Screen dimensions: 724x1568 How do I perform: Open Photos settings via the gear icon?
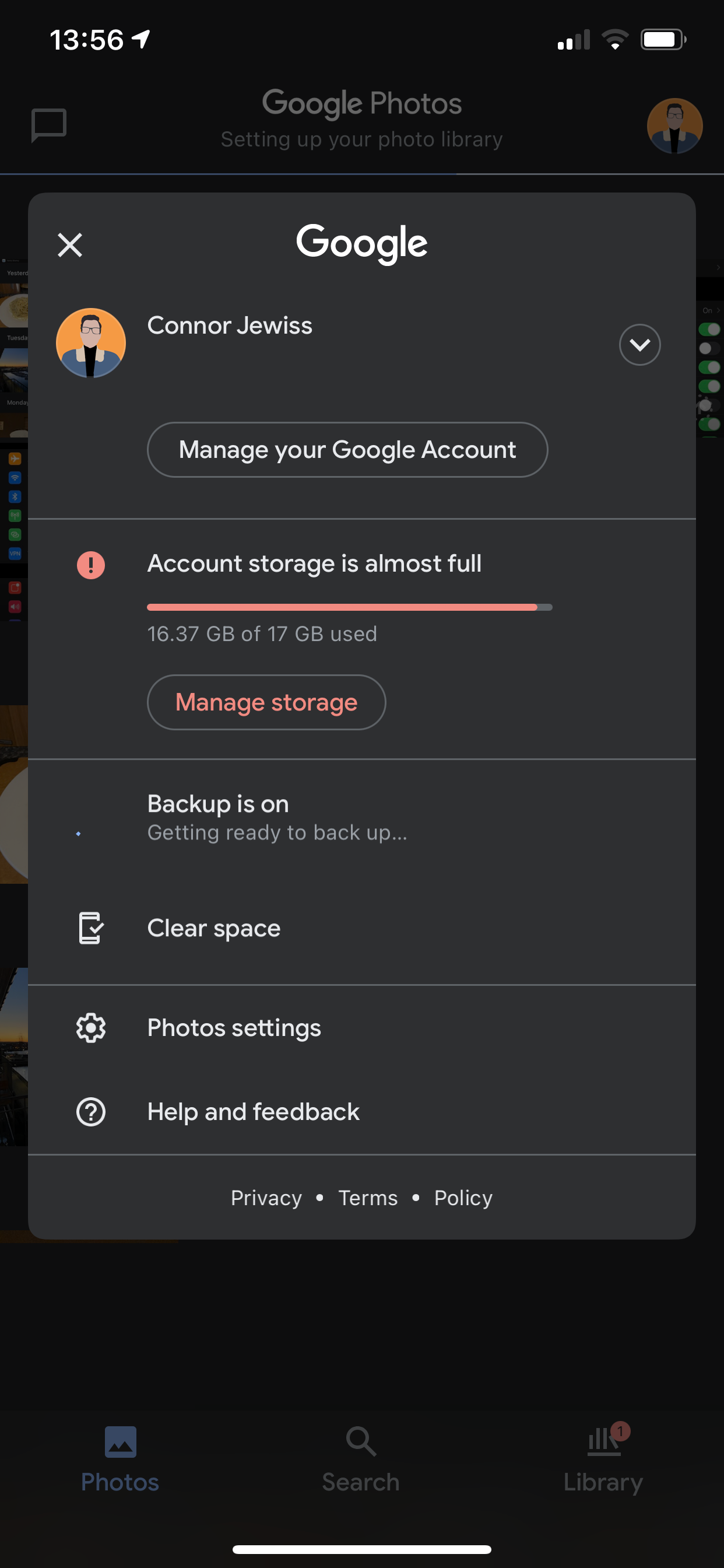point(90,1027)
